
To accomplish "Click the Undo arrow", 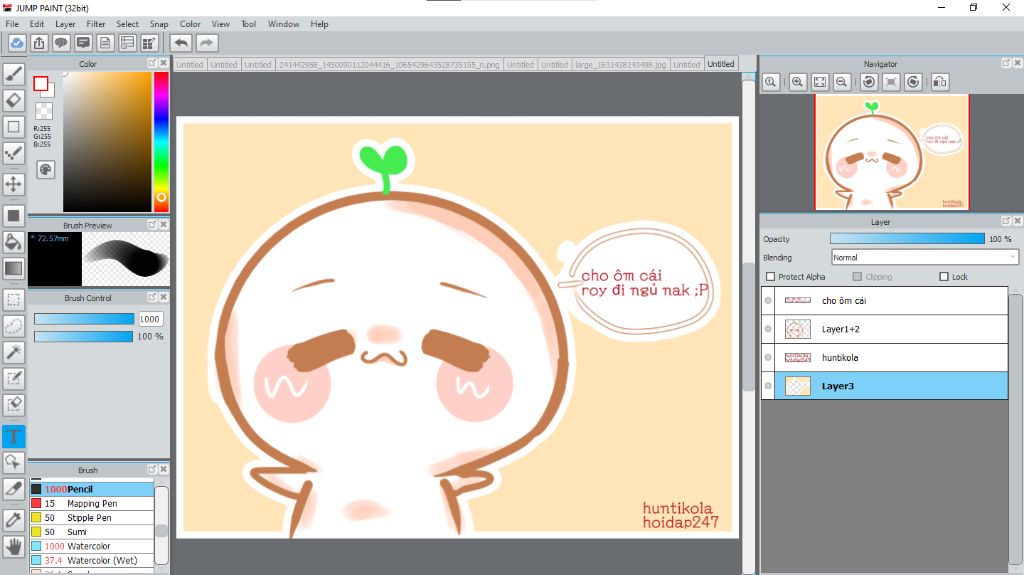I will pos(181,43).
